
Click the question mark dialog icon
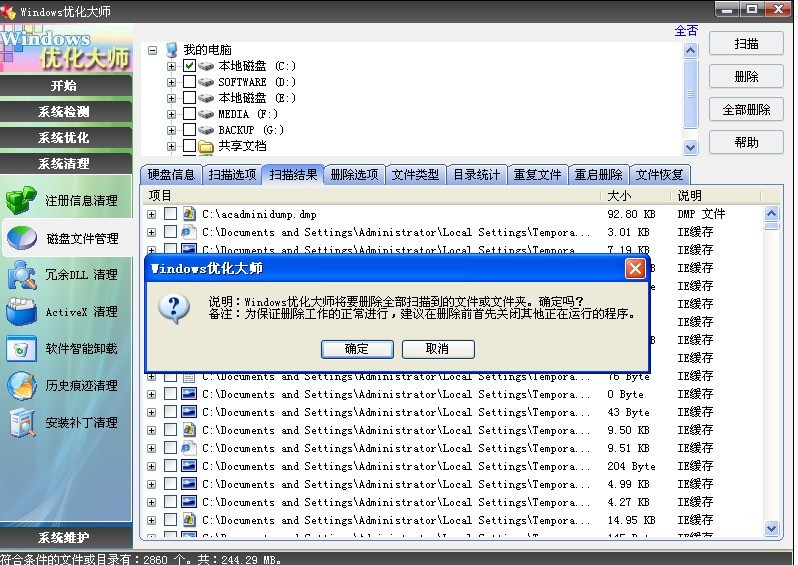(x=174, y=308)
